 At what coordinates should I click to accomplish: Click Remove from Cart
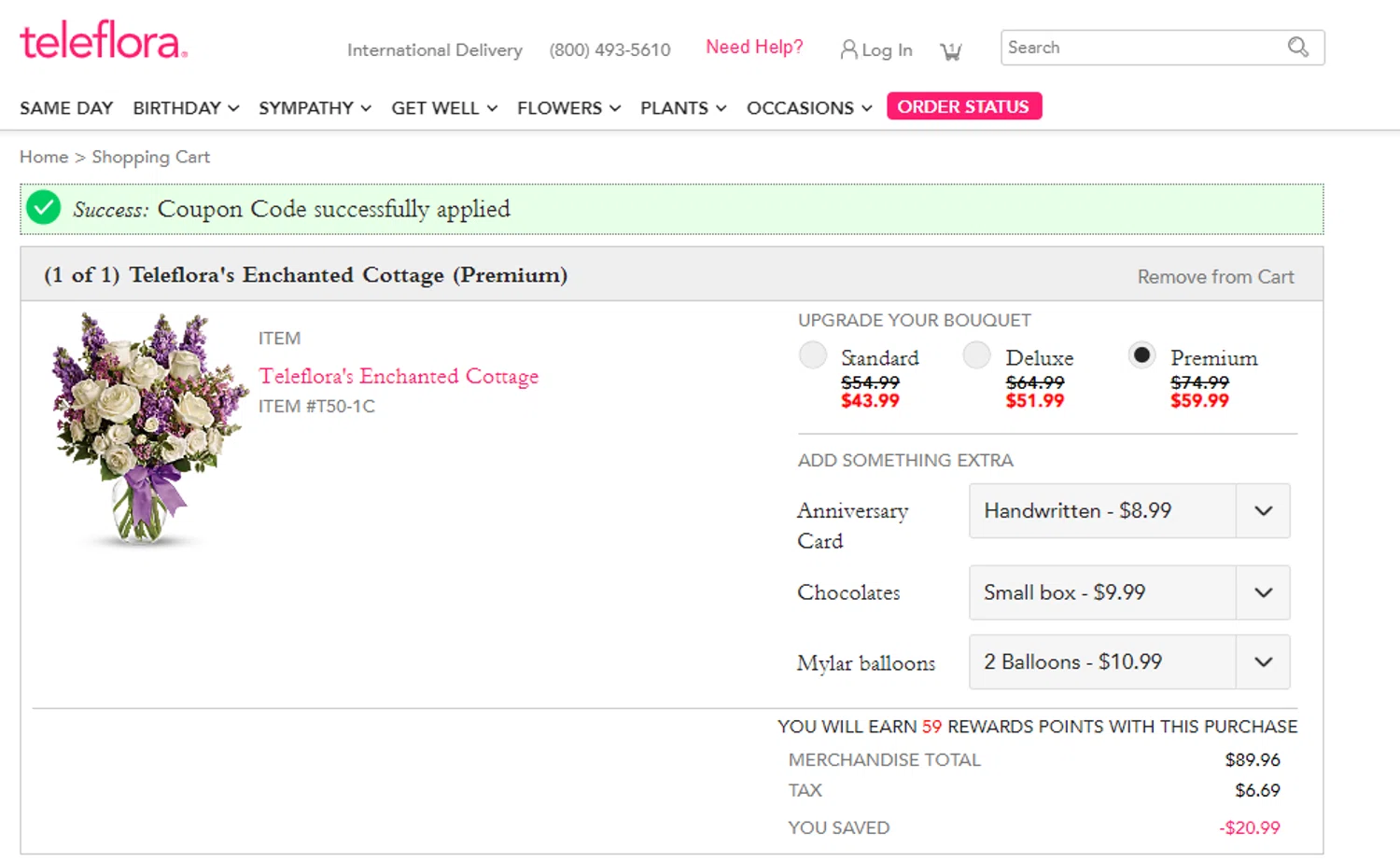[1215, 277]
